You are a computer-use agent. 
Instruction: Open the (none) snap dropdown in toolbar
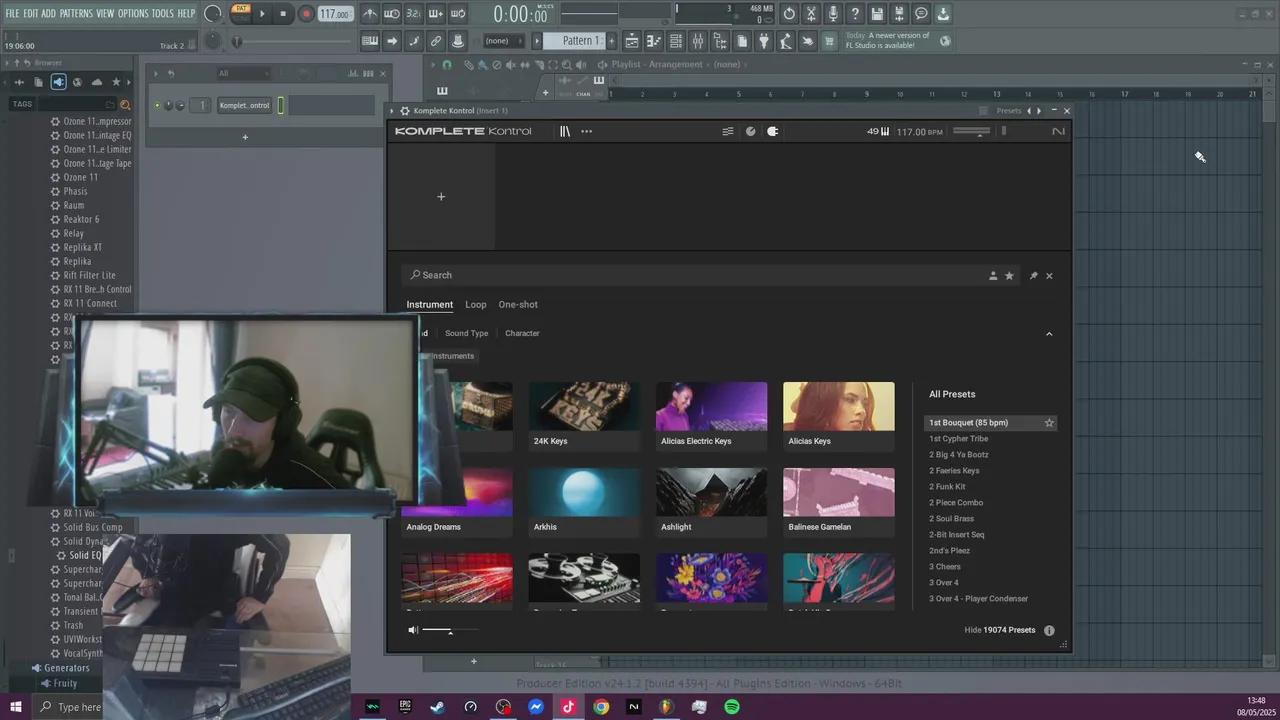coord(504,41)
